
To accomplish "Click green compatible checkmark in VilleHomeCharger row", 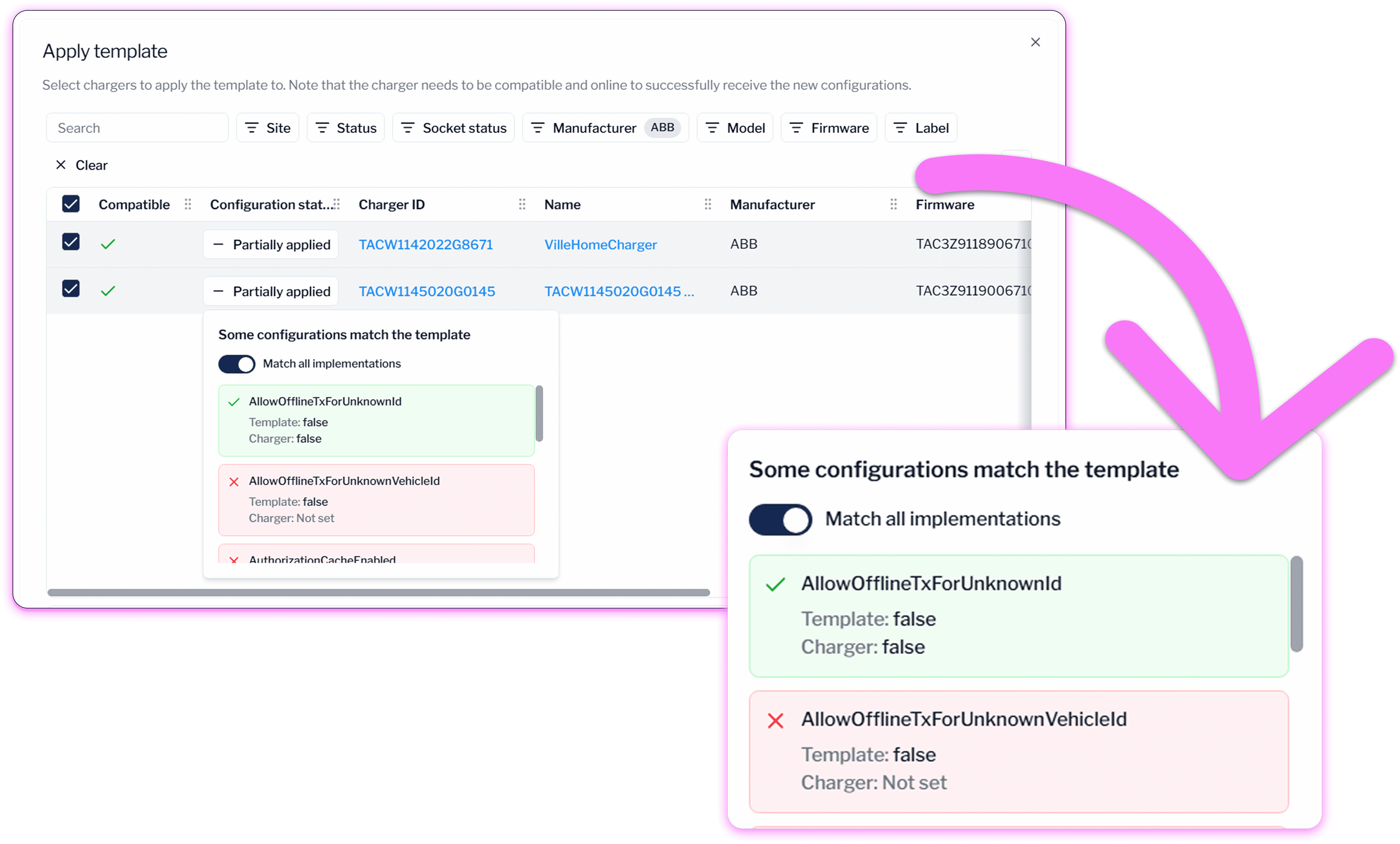I will coord(108,244).
